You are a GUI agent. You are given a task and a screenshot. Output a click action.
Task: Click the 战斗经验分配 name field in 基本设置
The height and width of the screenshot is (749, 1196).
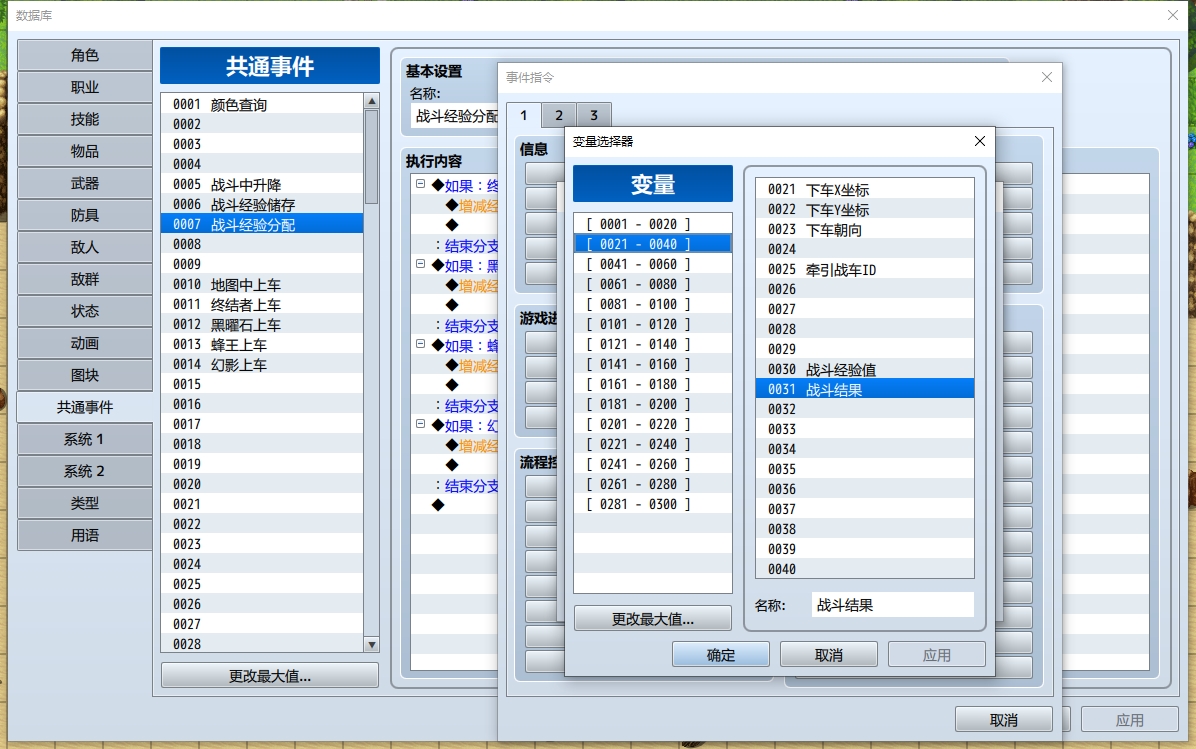[x=455, y=116]
